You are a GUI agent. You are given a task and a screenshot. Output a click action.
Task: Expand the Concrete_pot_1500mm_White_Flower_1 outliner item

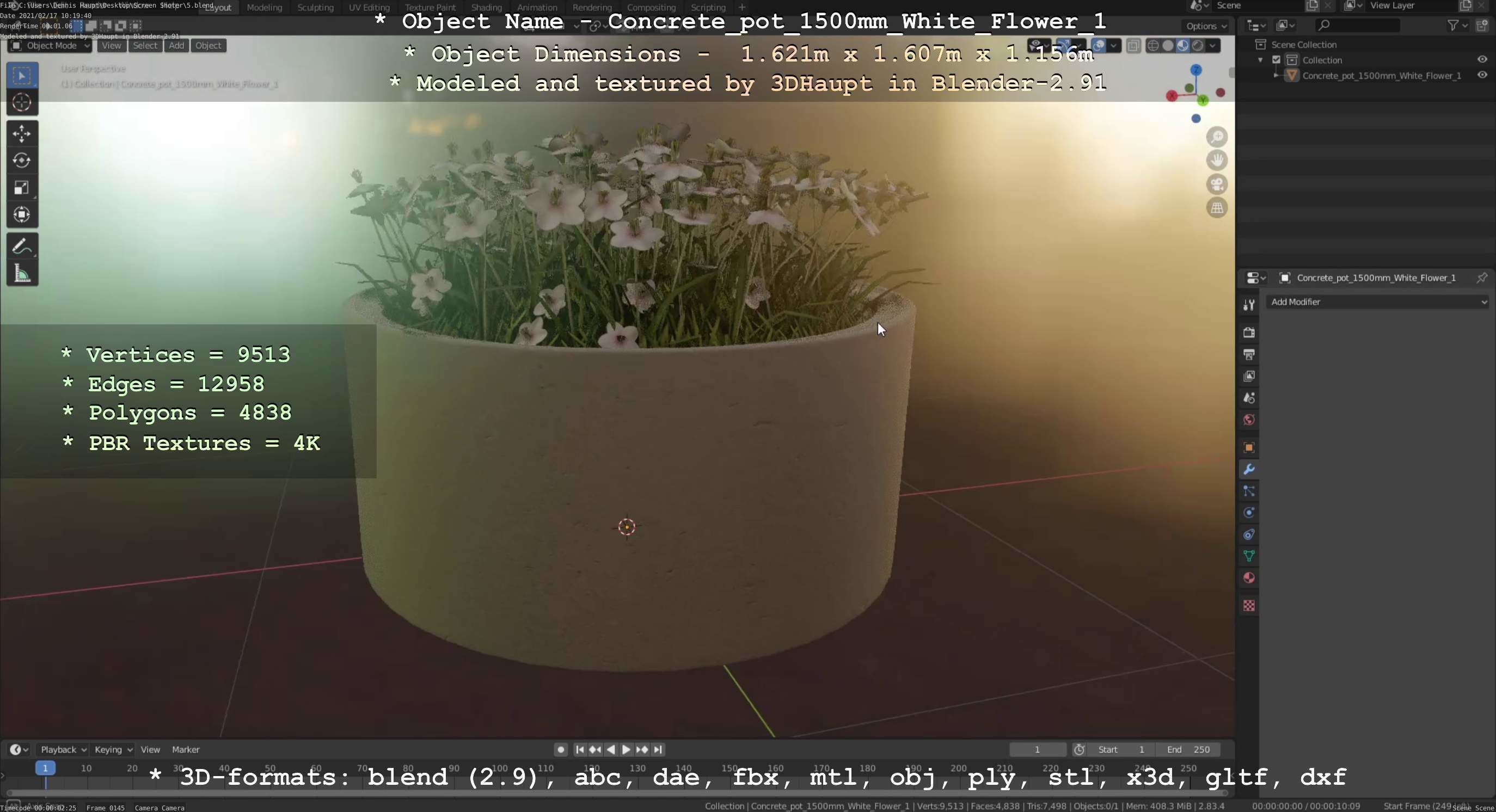[x=1276, y=76]
